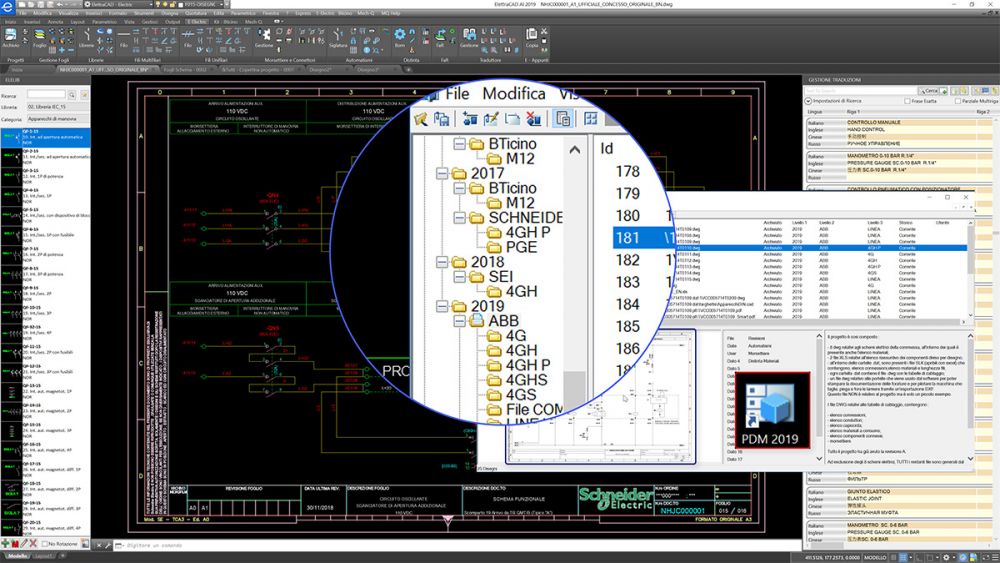
Task: Open Gestione in the Traduttore group
Action: coord(469,38)
